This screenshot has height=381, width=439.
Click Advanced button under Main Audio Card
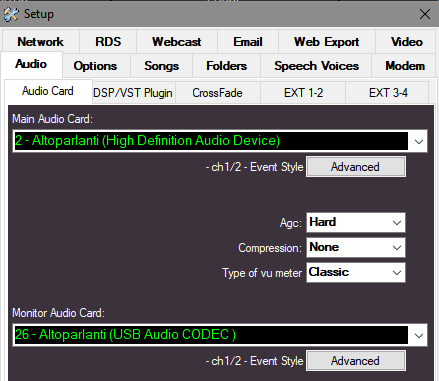pyautogui.click(x=356, y=167)
